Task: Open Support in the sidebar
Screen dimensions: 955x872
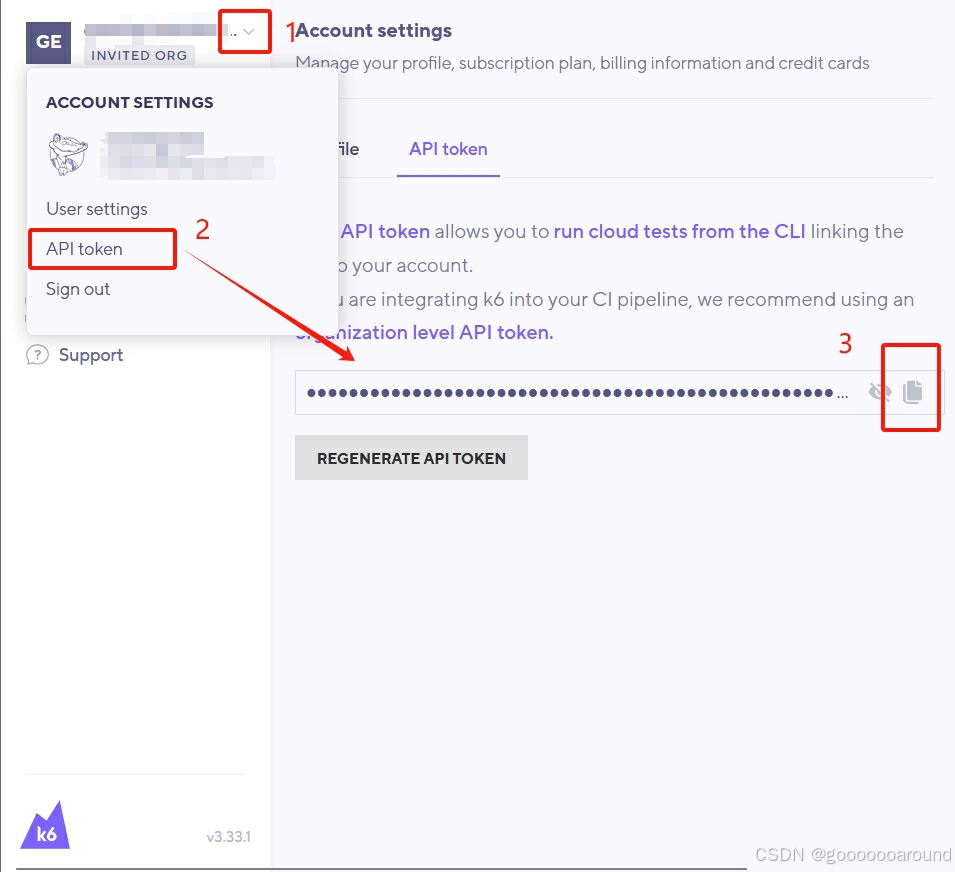Action: click(x=91, y=355)
